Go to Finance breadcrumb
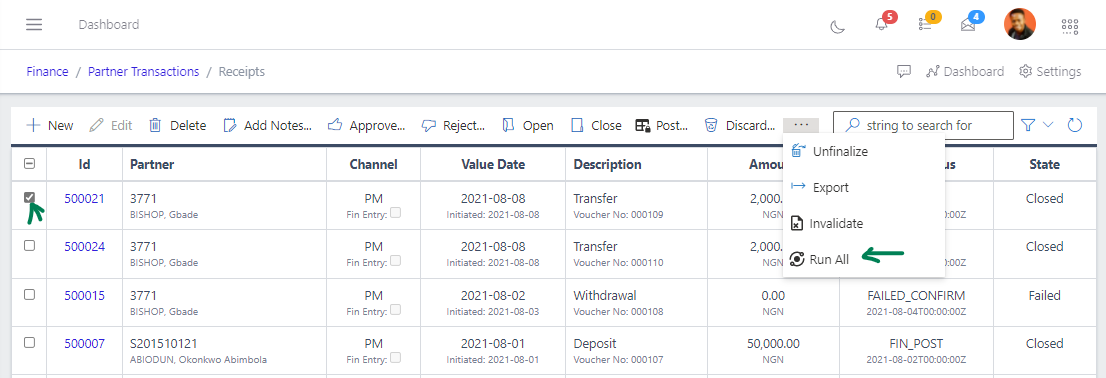Image resolution: width=1106 pixels, height=378 pixels. point(47,71)
